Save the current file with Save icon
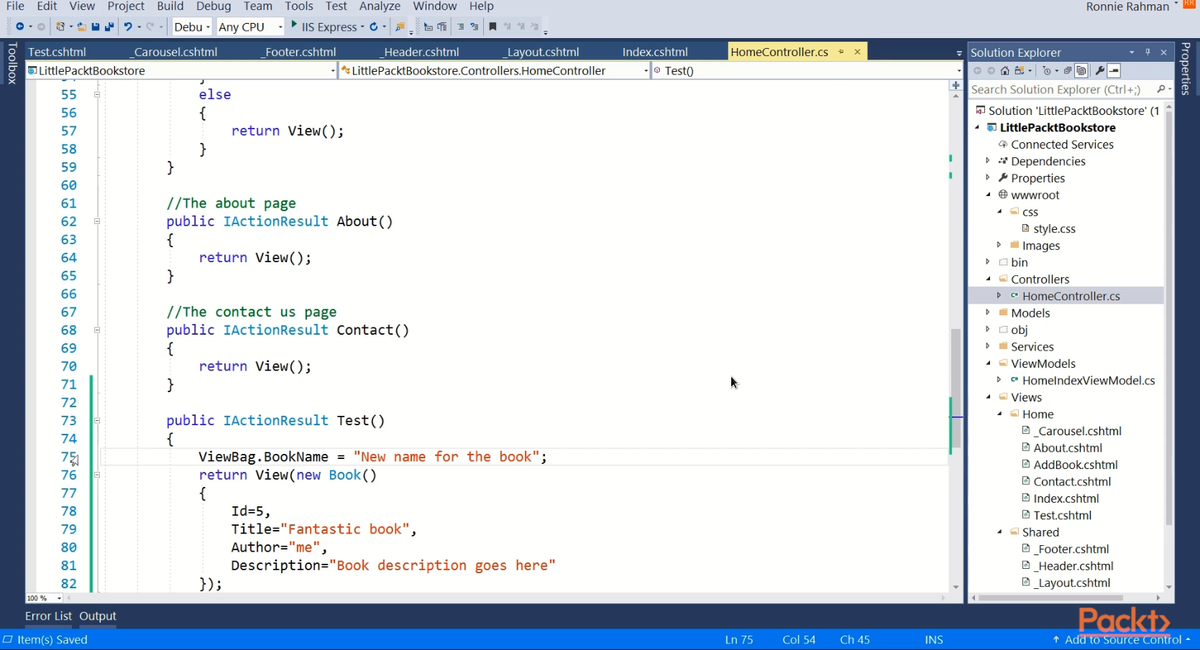Screen dimensions: 1200x650 pyautogui.click(x=95, y=26)
